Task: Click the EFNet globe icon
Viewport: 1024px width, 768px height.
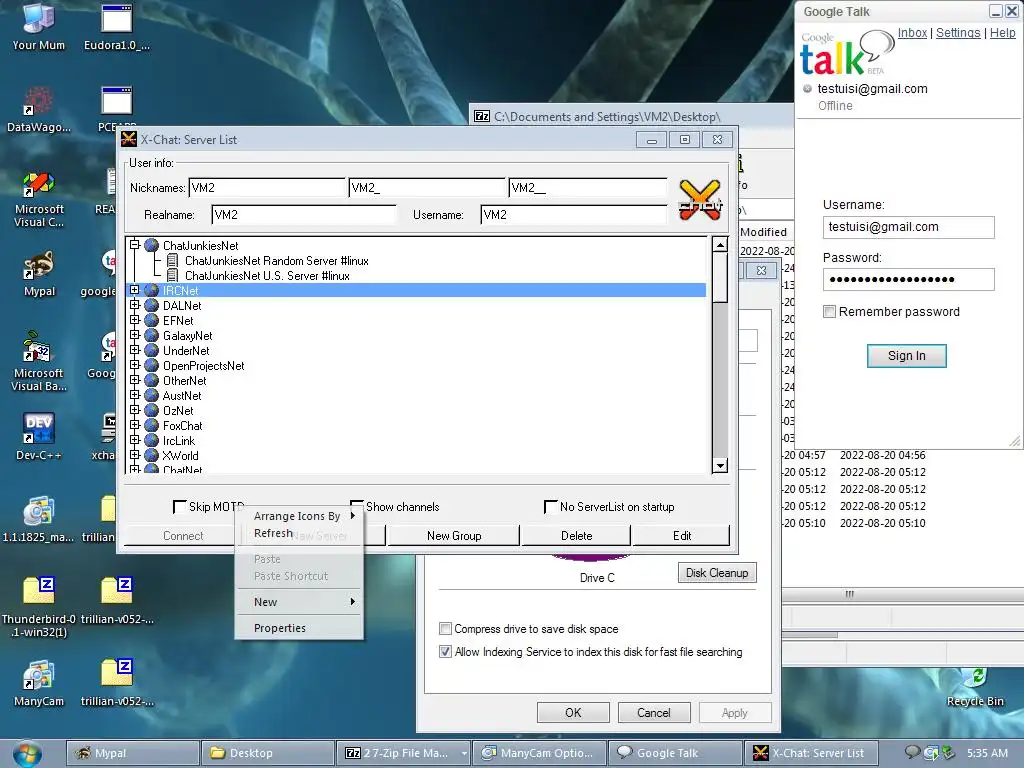Action: [x=152, y=321]
